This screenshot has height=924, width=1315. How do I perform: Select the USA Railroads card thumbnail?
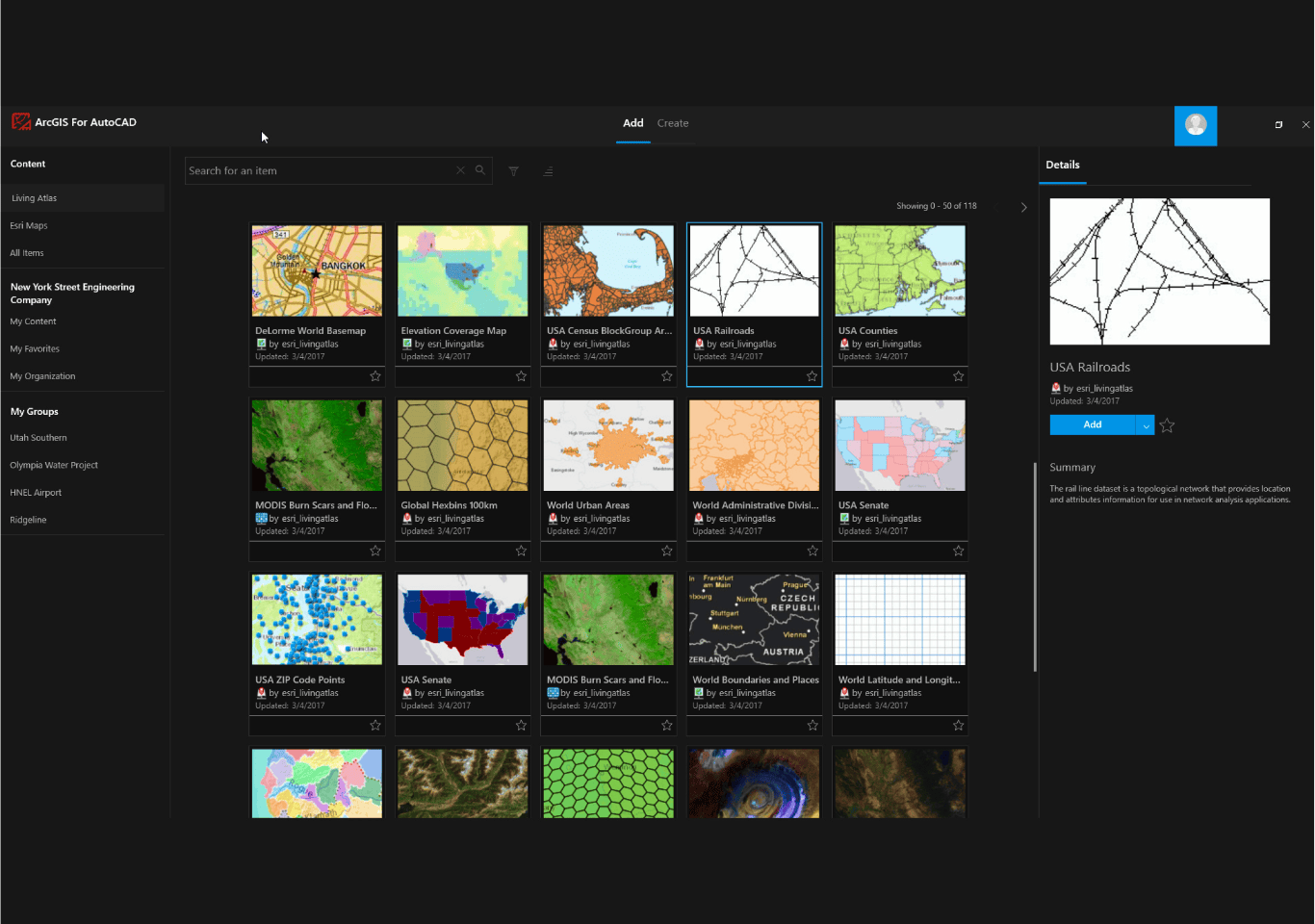[x=755, y=270]
